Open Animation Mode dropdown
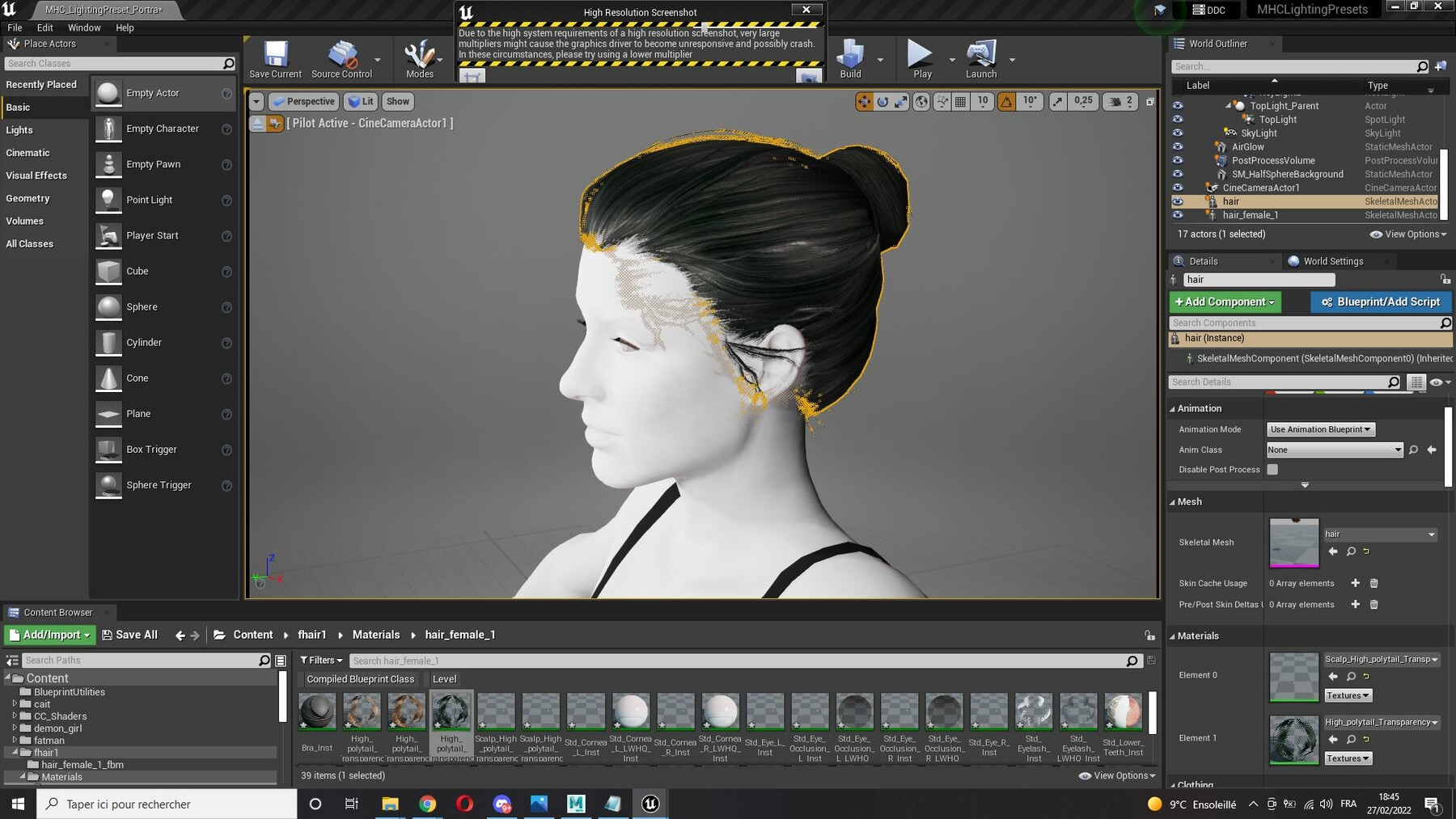Image resolution: width=1456 pixels, height=819 pixels. coord(1320,429)
